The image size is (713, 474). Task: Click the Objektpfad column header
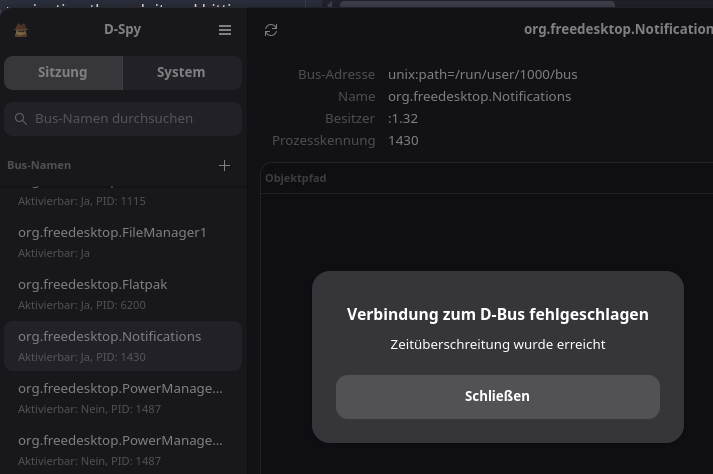tap(296, 178)
